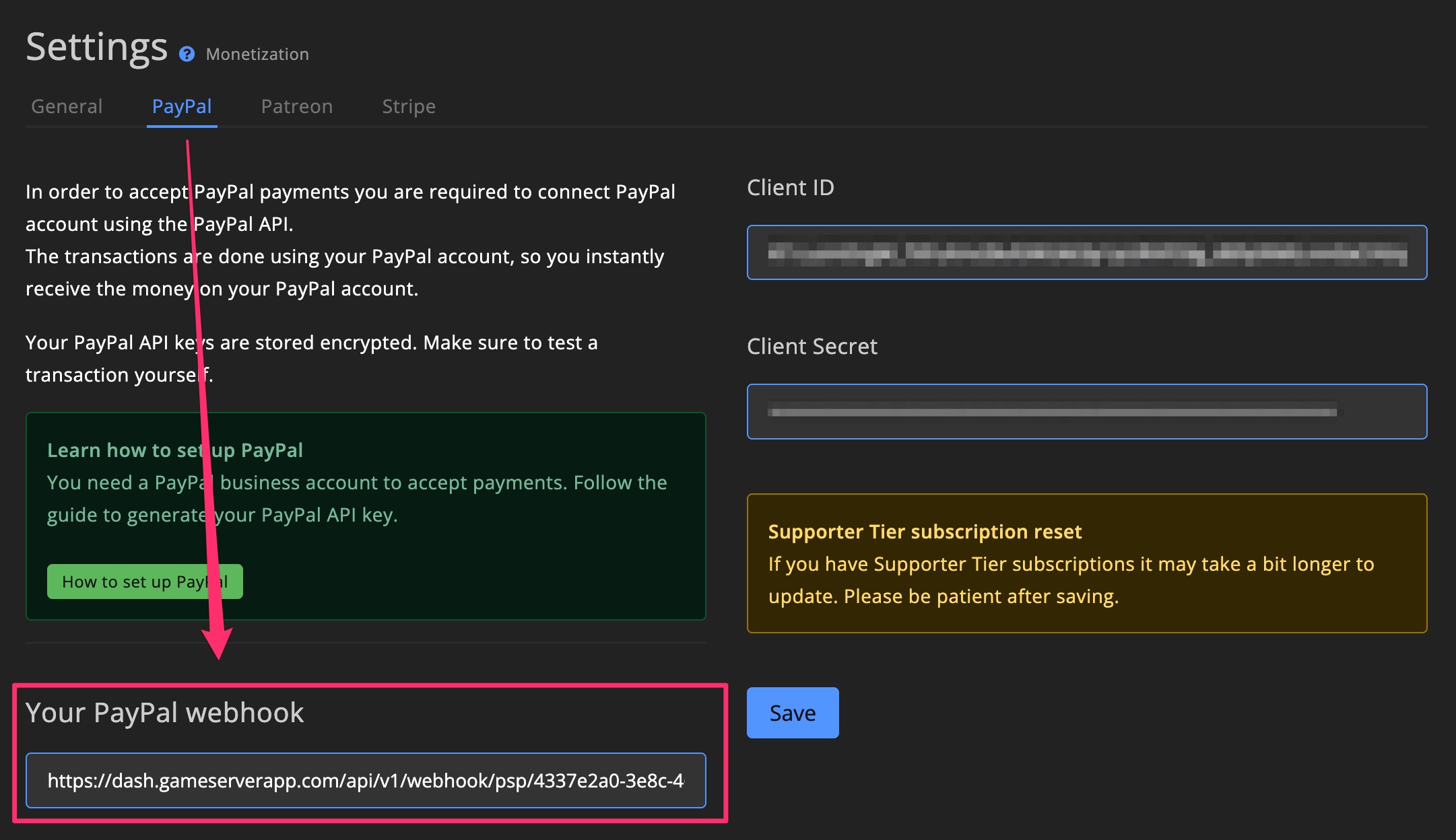Viewport: 1456px width, 840px height.
Task: Click the Settings page title
Action: coord(96,46)
